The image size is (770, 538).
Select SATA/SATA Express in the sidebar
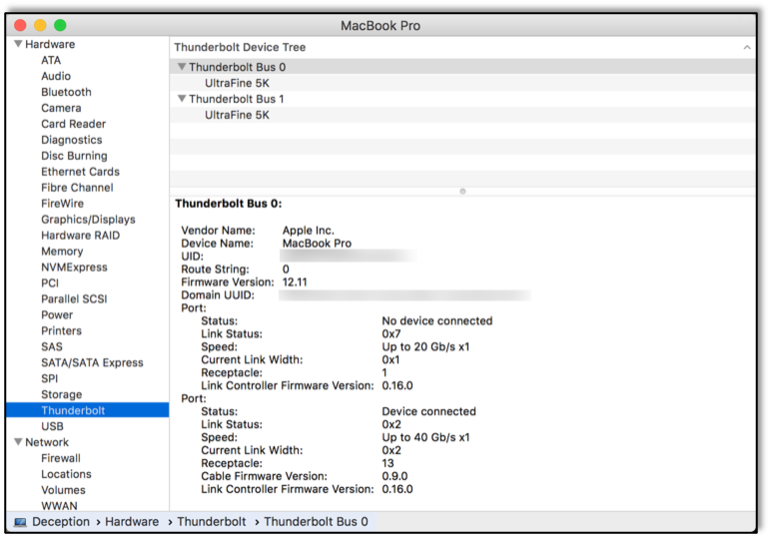tap(92, 363)
